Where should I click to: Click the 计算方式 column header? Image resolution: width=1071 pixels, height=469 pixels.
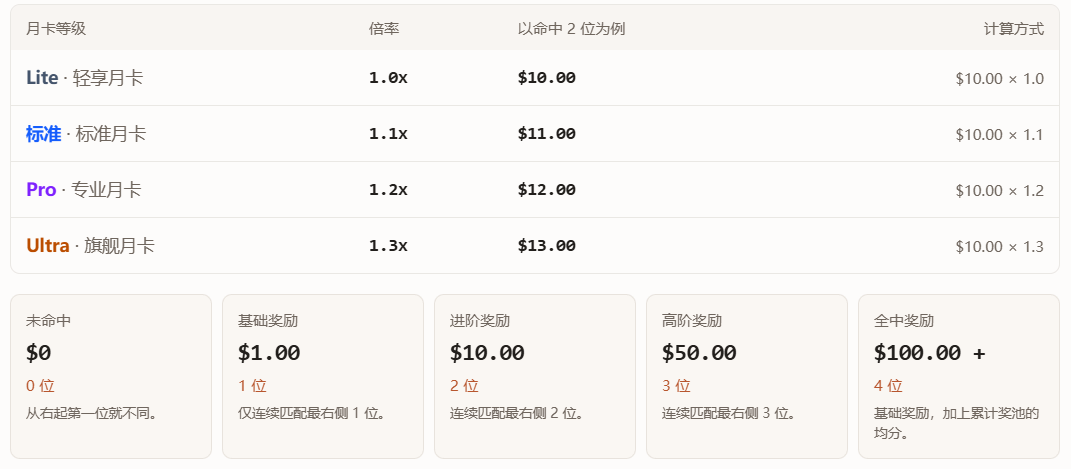point(1014,29)
